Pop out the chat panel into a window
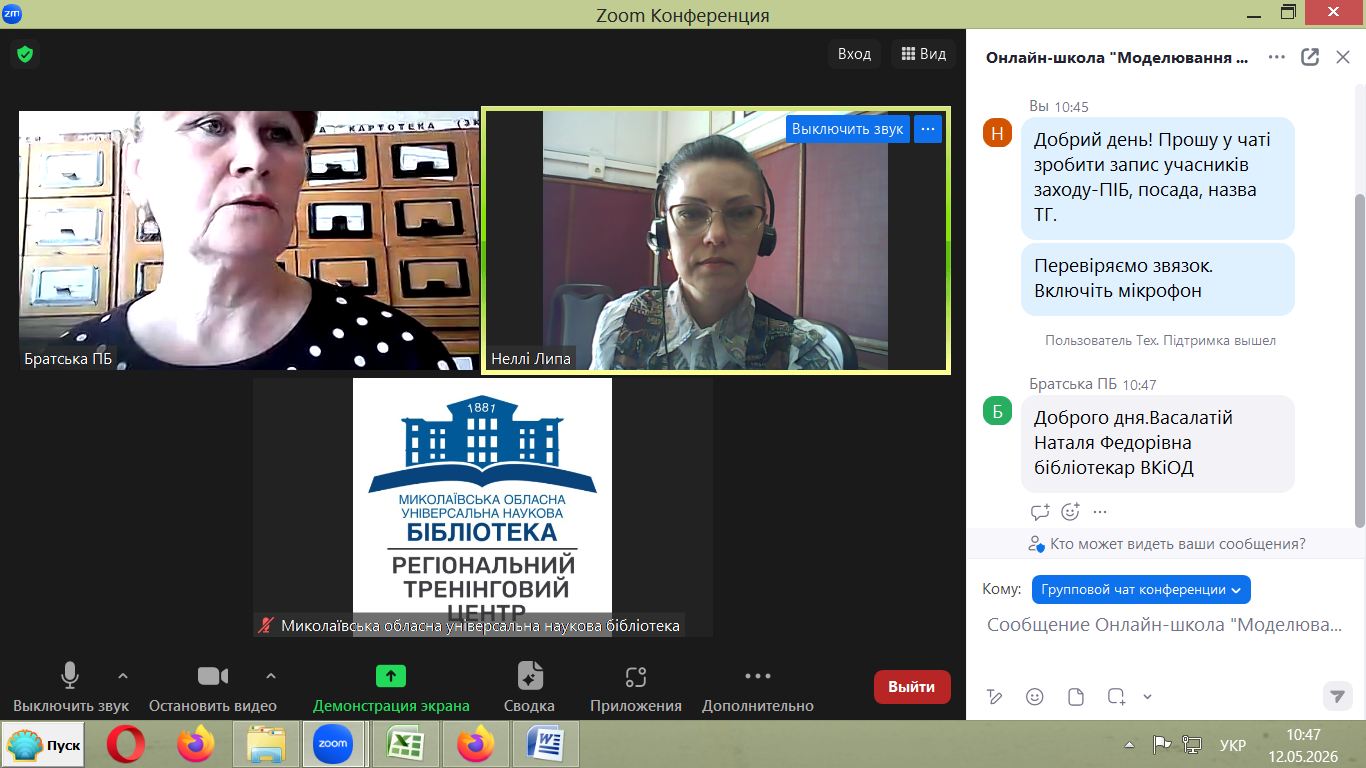Viewport: 1366px width, 768px height. [x=1310, y=57]
